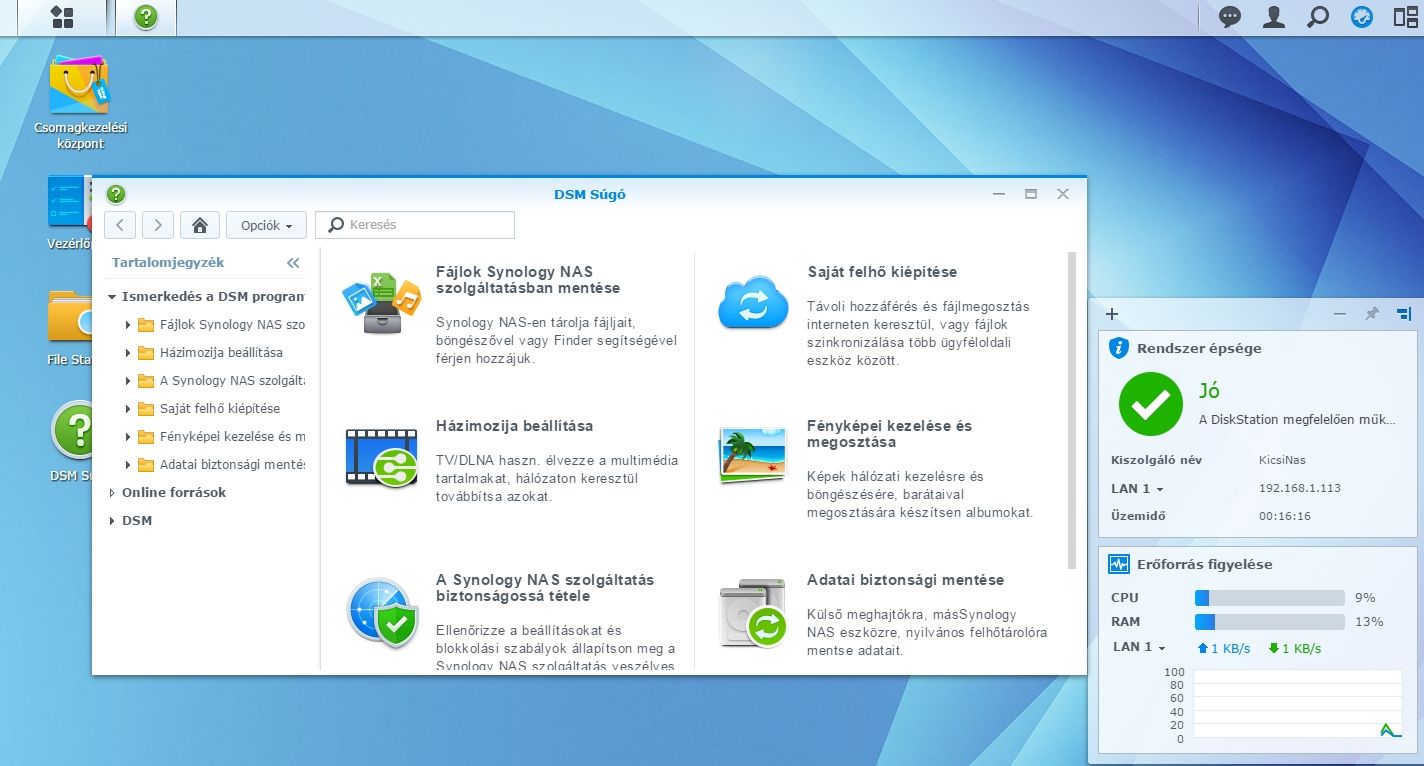This screenshot has width=1424, height=766.
Task: Click the Saját felhő cloud sync icon
Action: click(753, 302)
